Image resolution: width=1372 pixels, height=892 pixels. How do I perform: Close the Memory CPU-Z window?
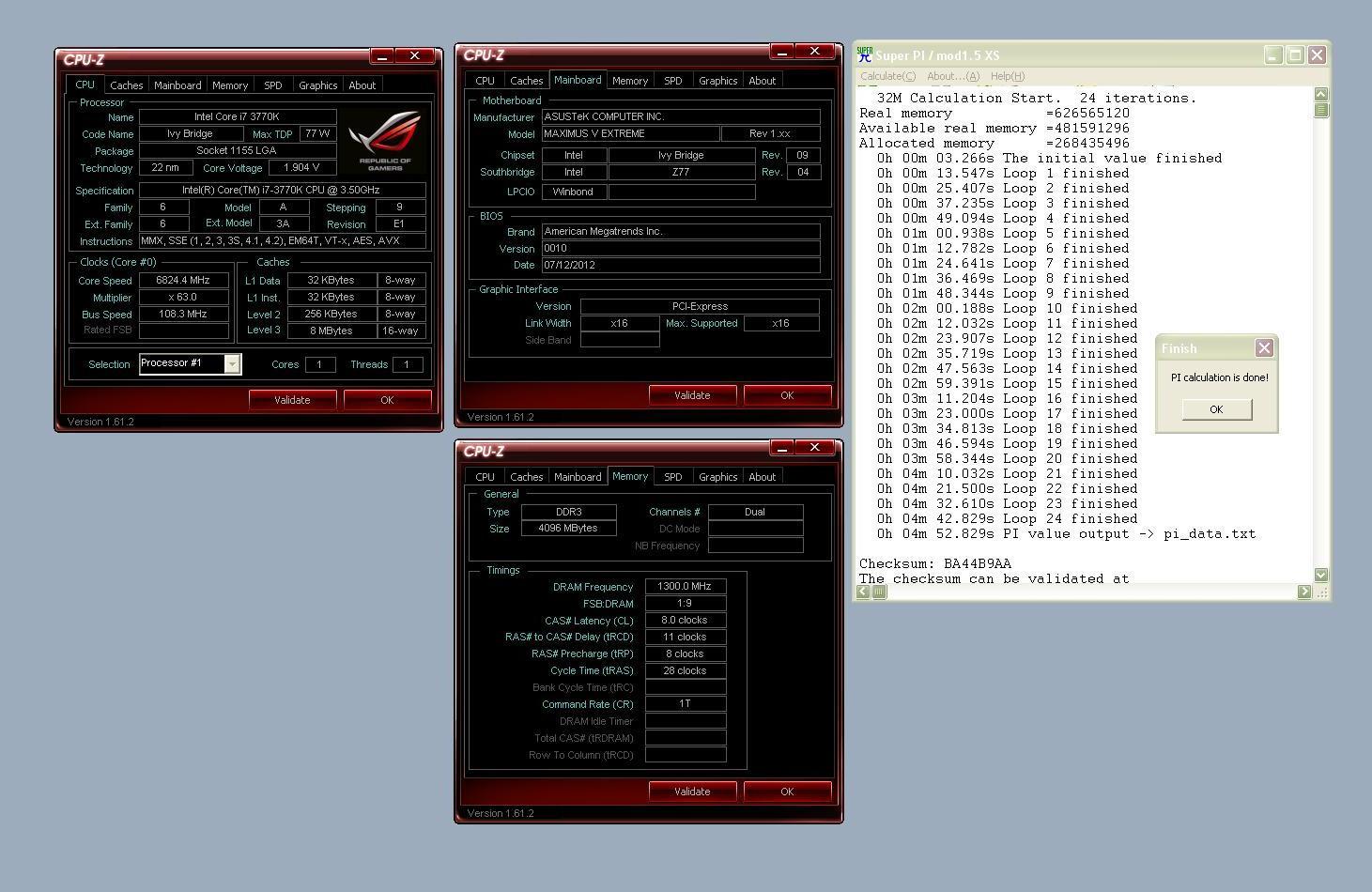[814, 448]
